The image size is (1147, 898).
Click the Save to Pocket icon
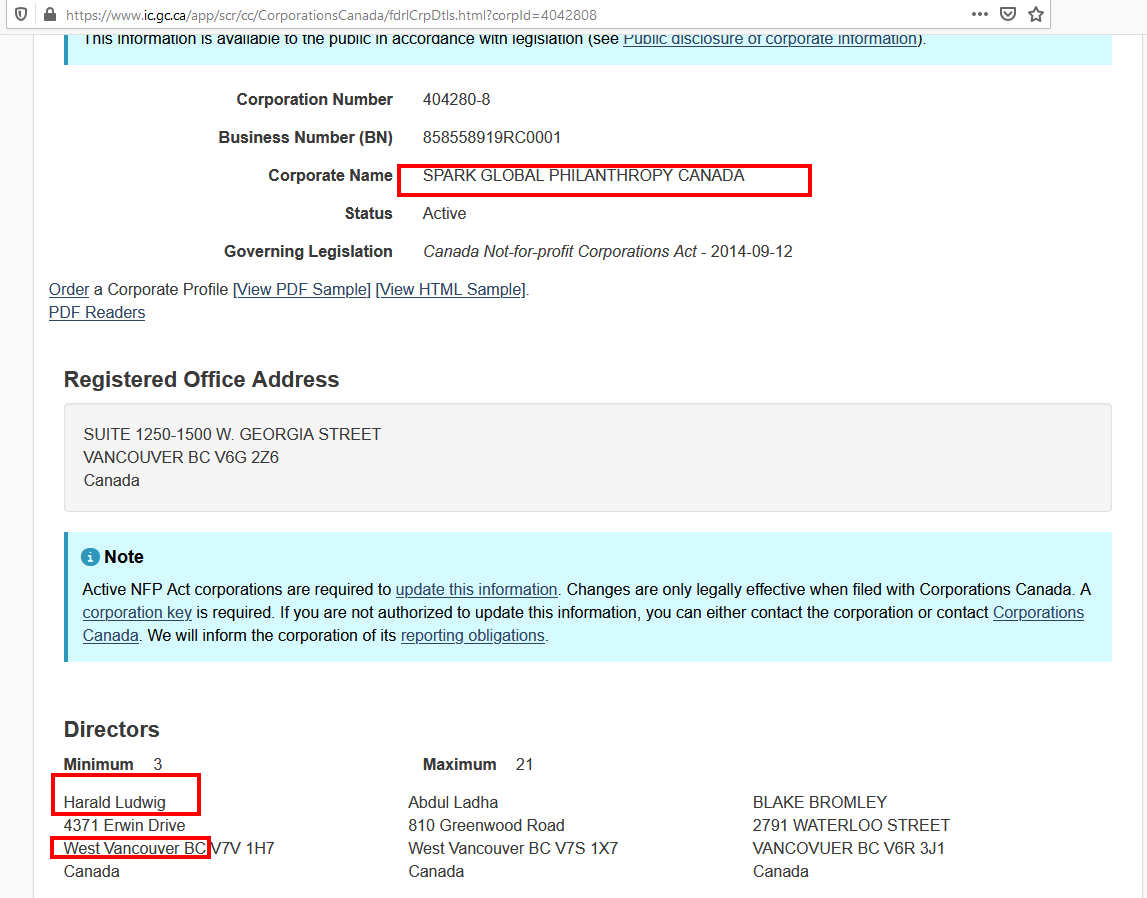click(x=1008, y=15)
